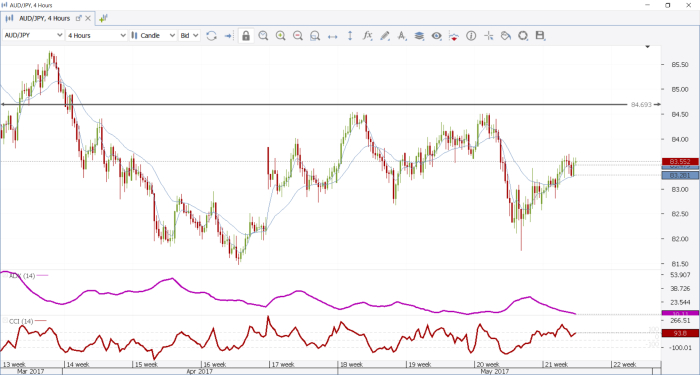Toggle the crosshair cursor tool

(x=488, y=36)
